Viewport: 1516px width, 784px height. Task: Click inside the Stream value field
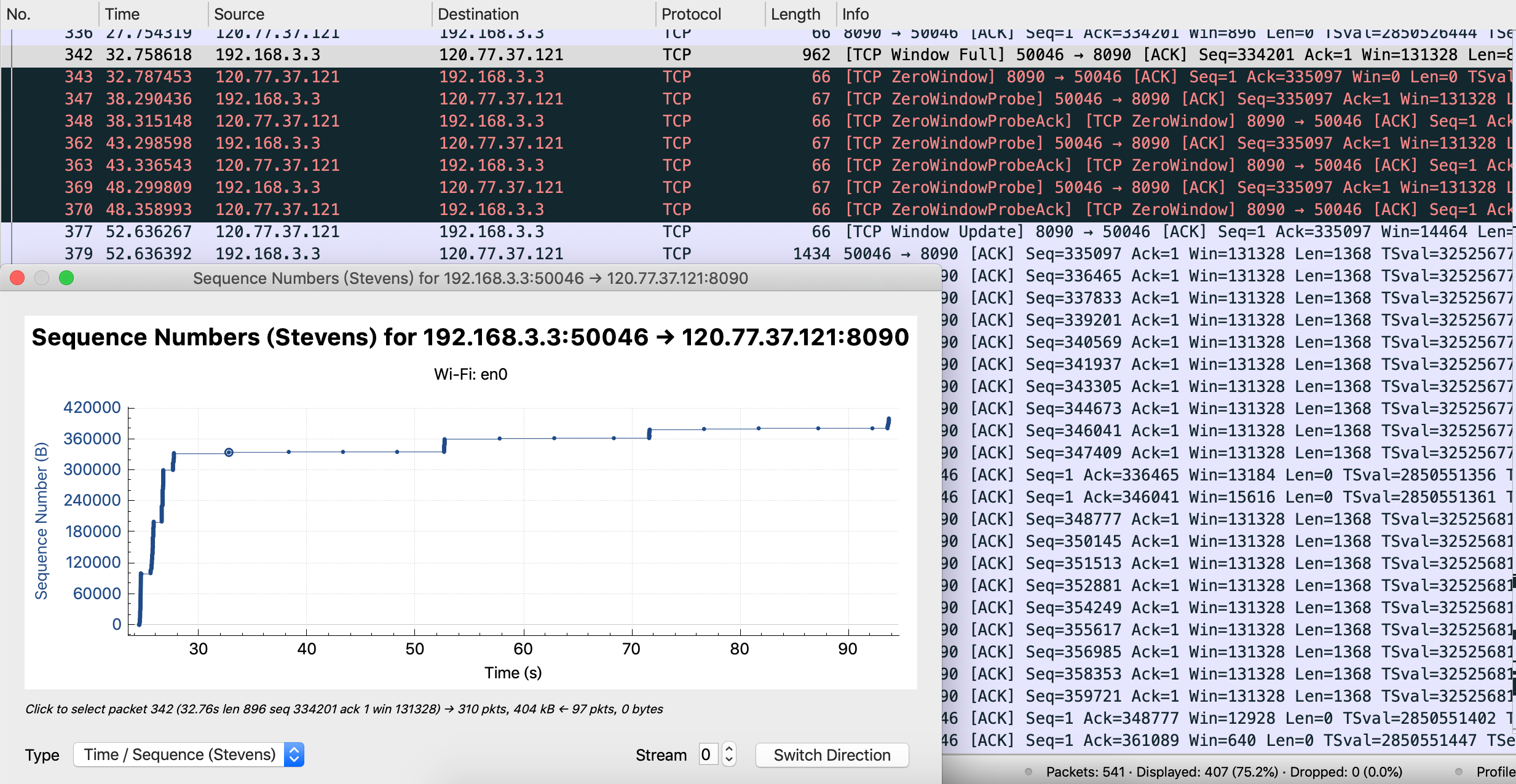[708, 755]
